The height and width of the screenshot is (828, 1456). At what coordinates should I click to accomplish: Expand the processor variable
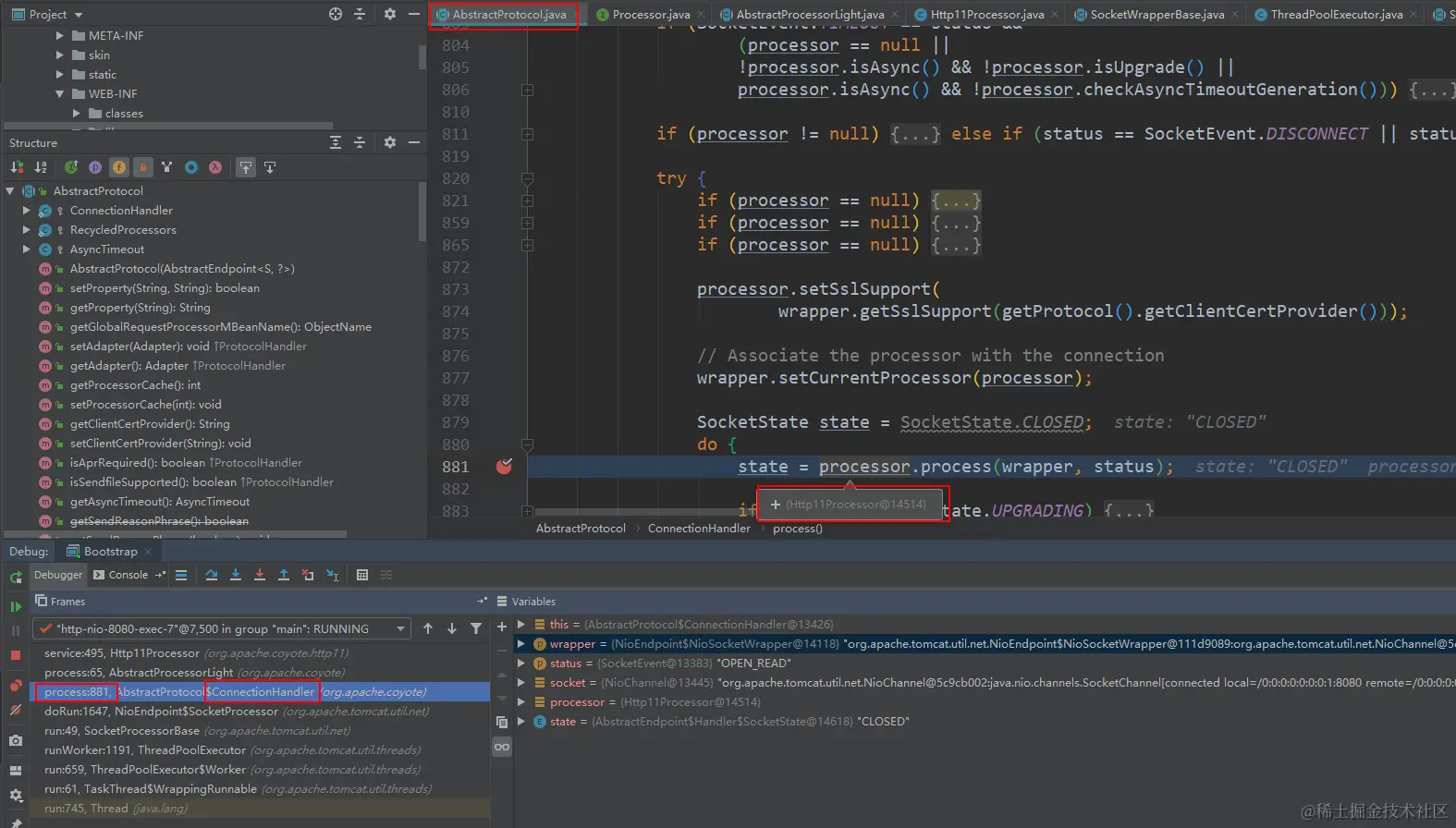click(x=521, y=701)
